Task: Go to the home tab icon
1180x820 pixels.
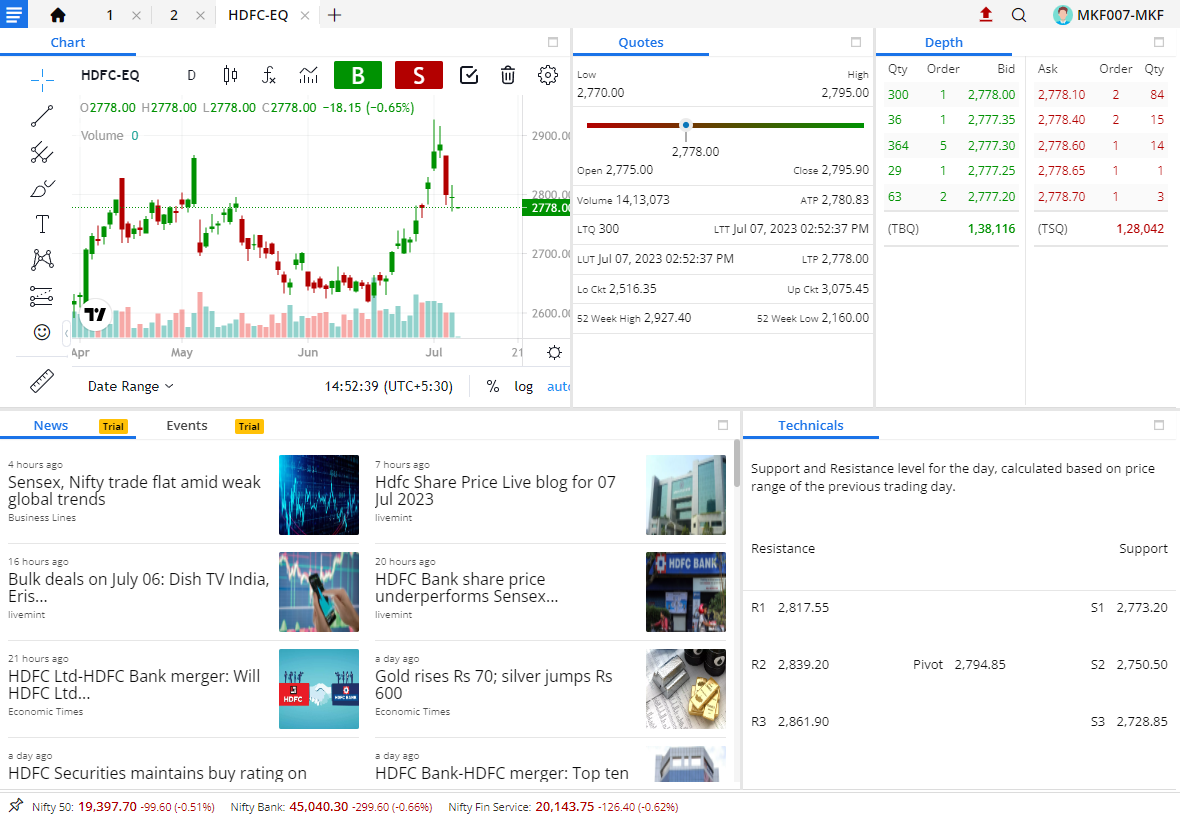Action: pos(58,15)
